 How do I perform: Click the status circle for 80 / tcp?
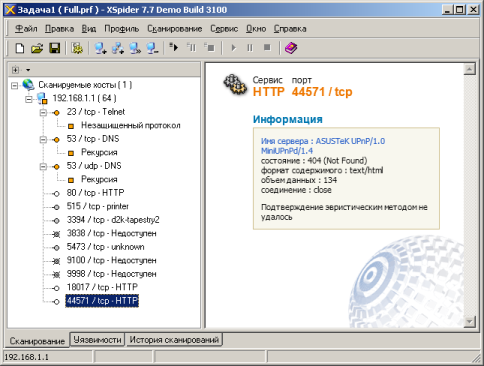(x=57, y=194)
